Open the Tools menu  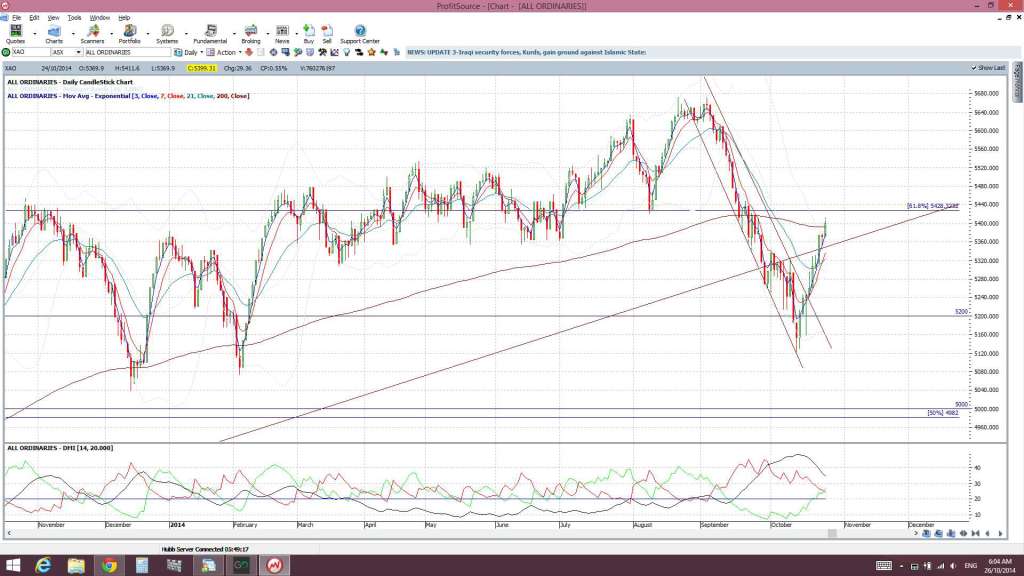74,18
